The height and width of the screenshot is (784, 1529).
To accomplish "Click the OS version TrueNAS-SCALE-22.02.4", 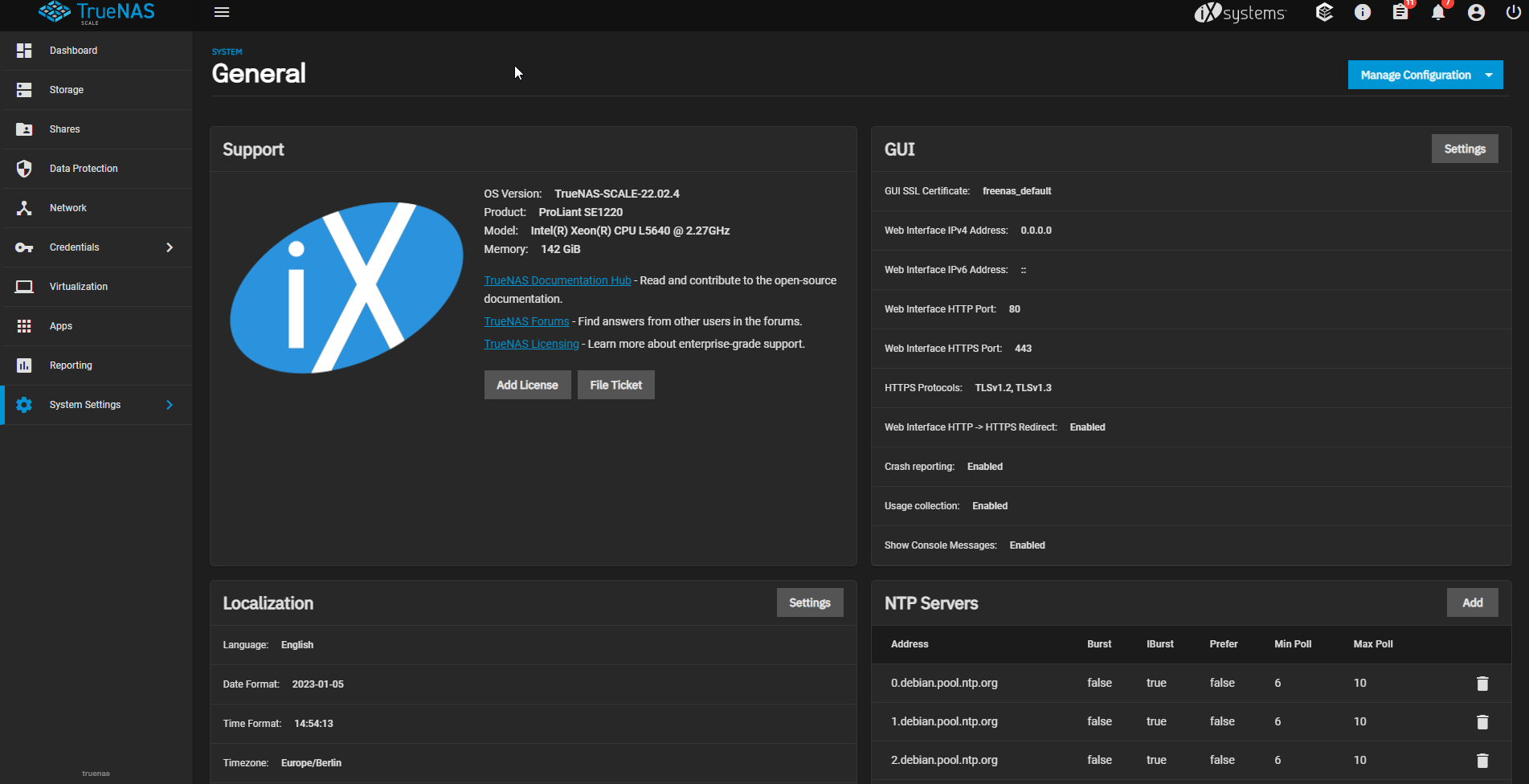I will click(x=617, y=194).
